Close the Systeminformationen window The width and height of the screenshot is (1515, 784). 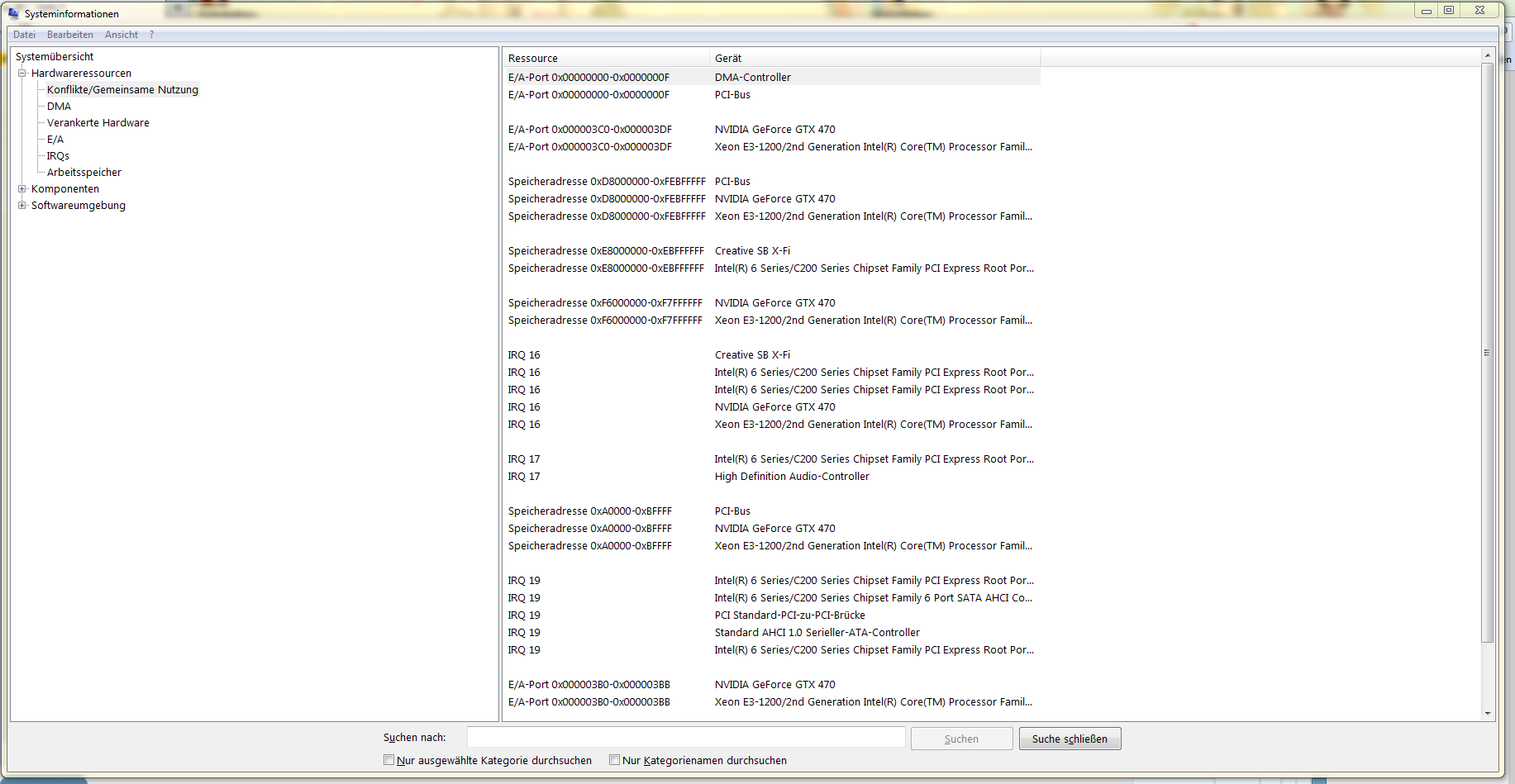coord(1479,11)
